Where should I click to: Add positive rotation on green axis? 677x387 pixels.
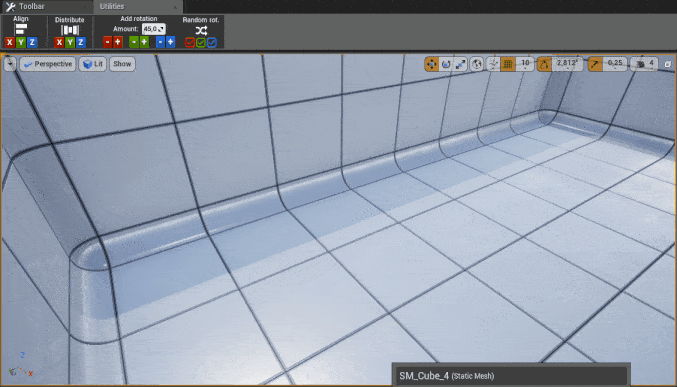point(144,42)
